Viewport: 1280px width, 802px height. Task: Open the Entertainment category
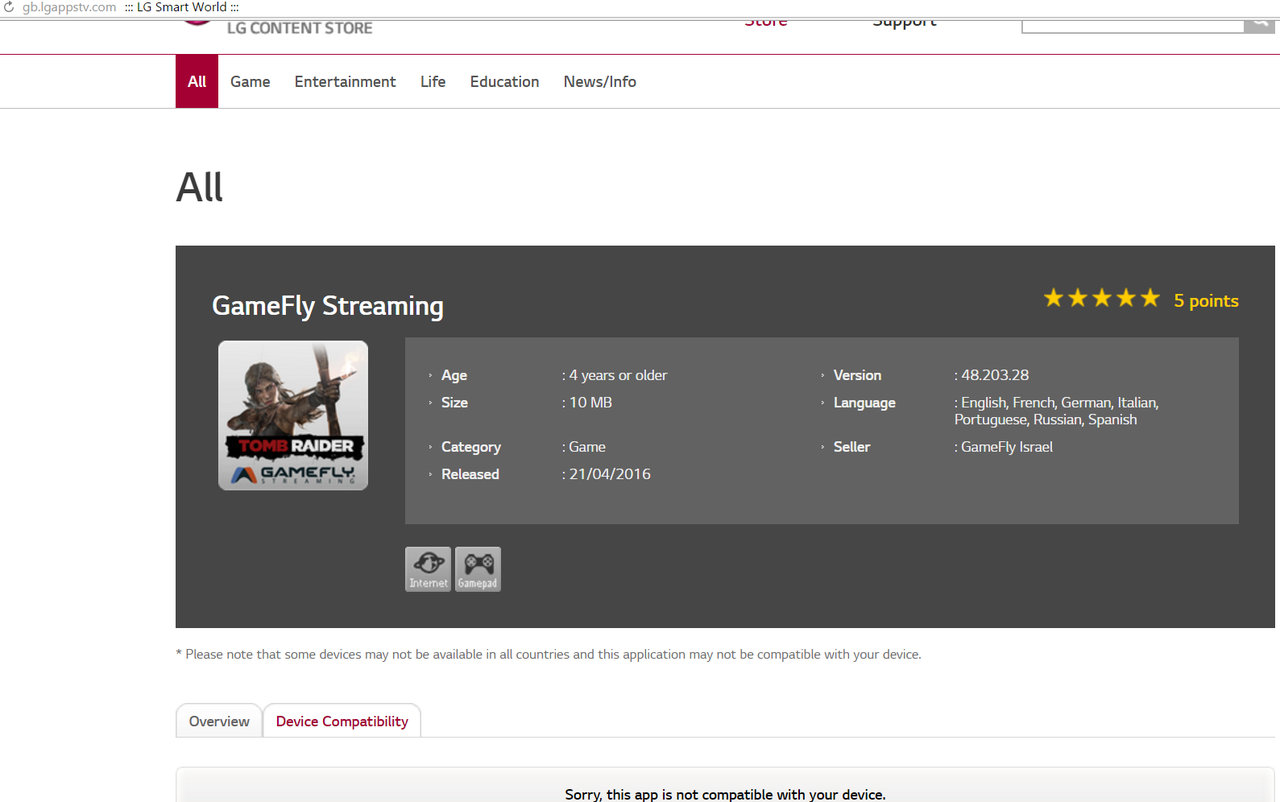click(345, 82)
